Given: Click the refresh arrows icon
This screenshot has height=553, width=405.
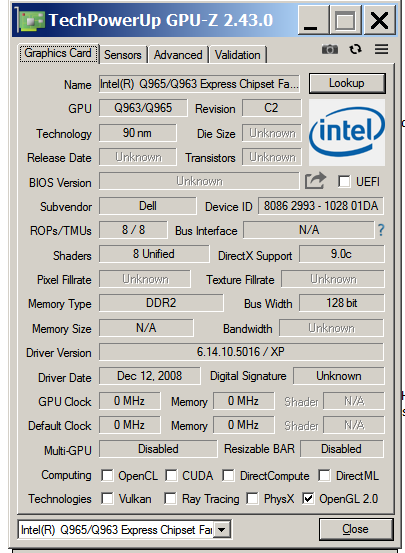Looking at the screenshot, I should [x=355, y=49].
